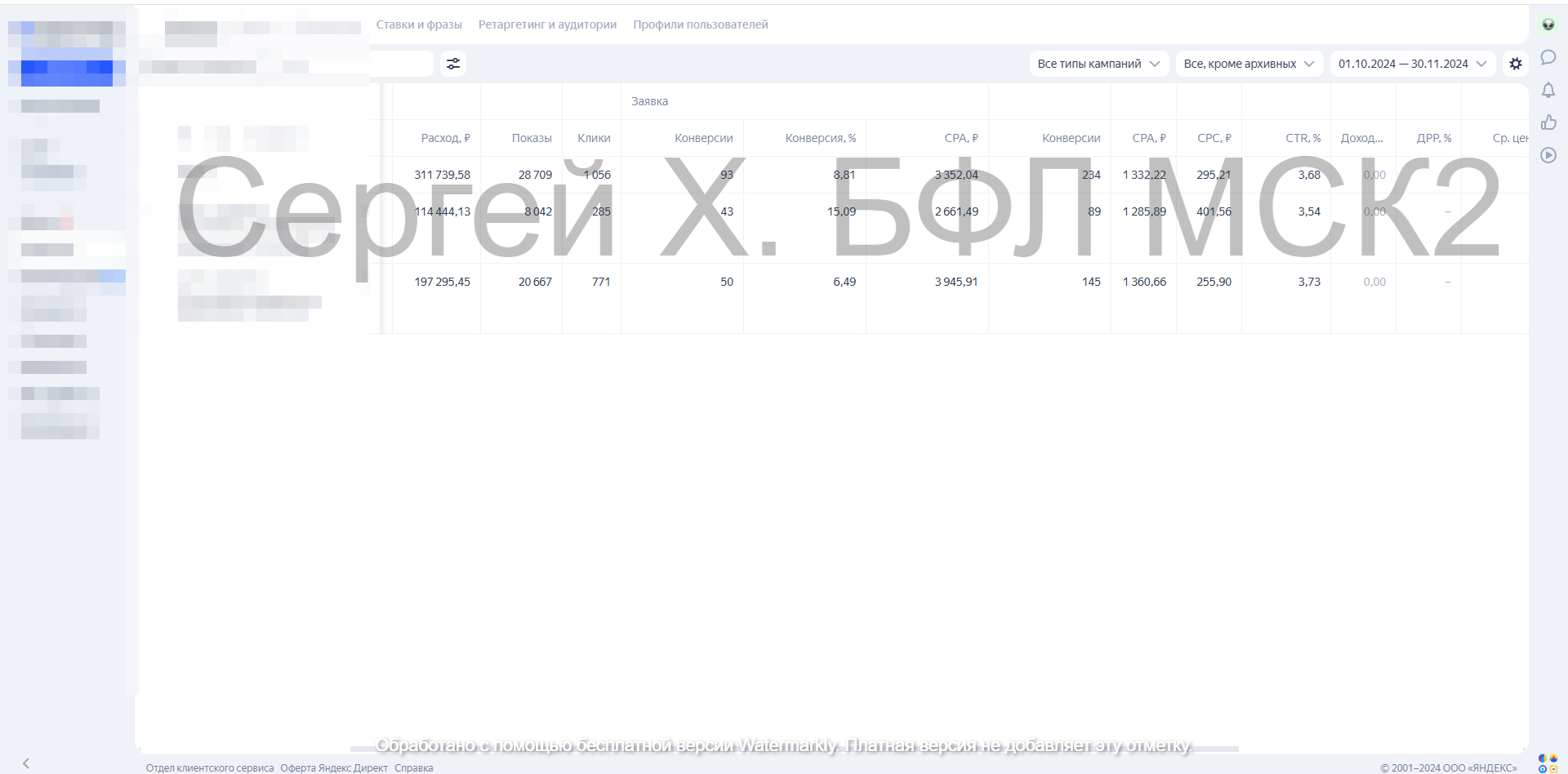Select clicks value 771
This screenshot has height=774, width=1568.
click(x=601, y=282)
